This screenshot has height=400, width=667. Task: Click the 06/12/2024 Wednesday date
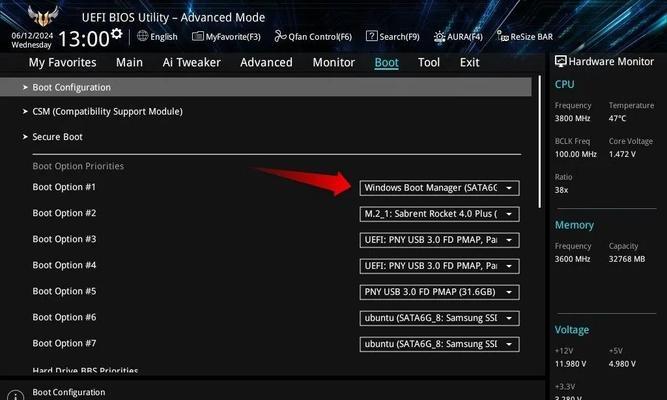tap(32, 40)
